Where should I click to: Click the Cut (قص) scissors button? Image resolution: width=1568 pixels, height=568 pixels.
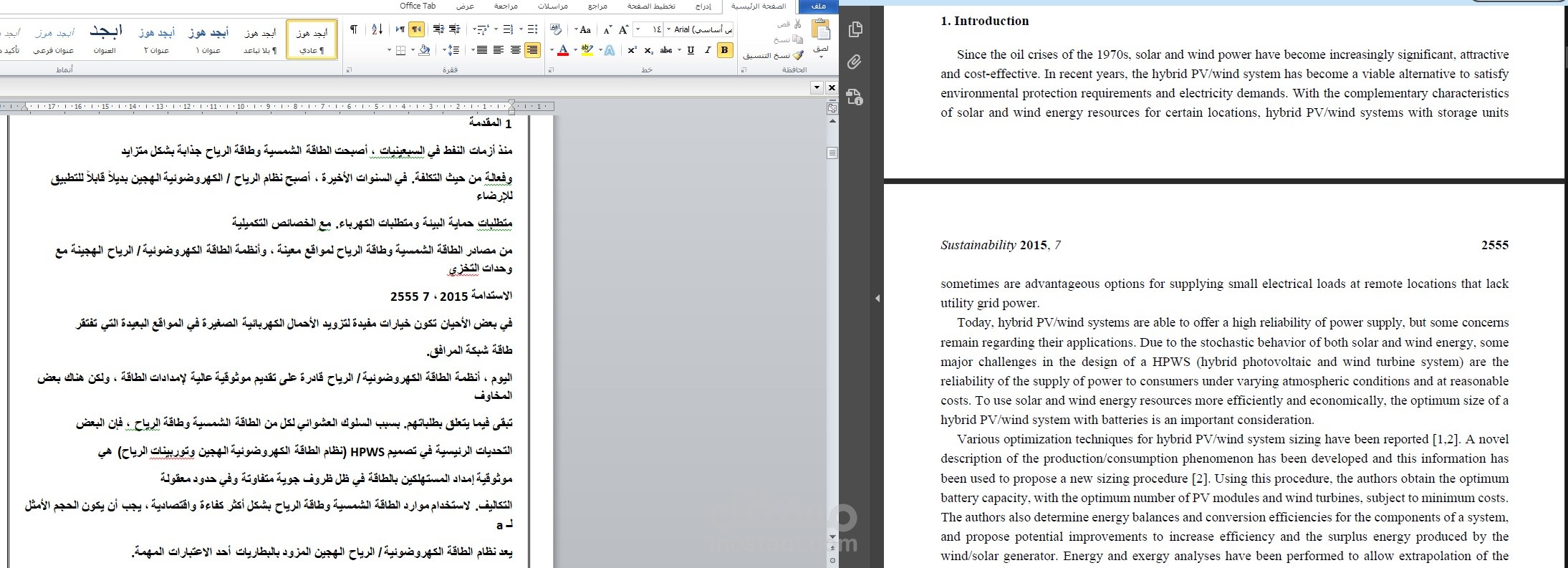[x=789, y=24]
